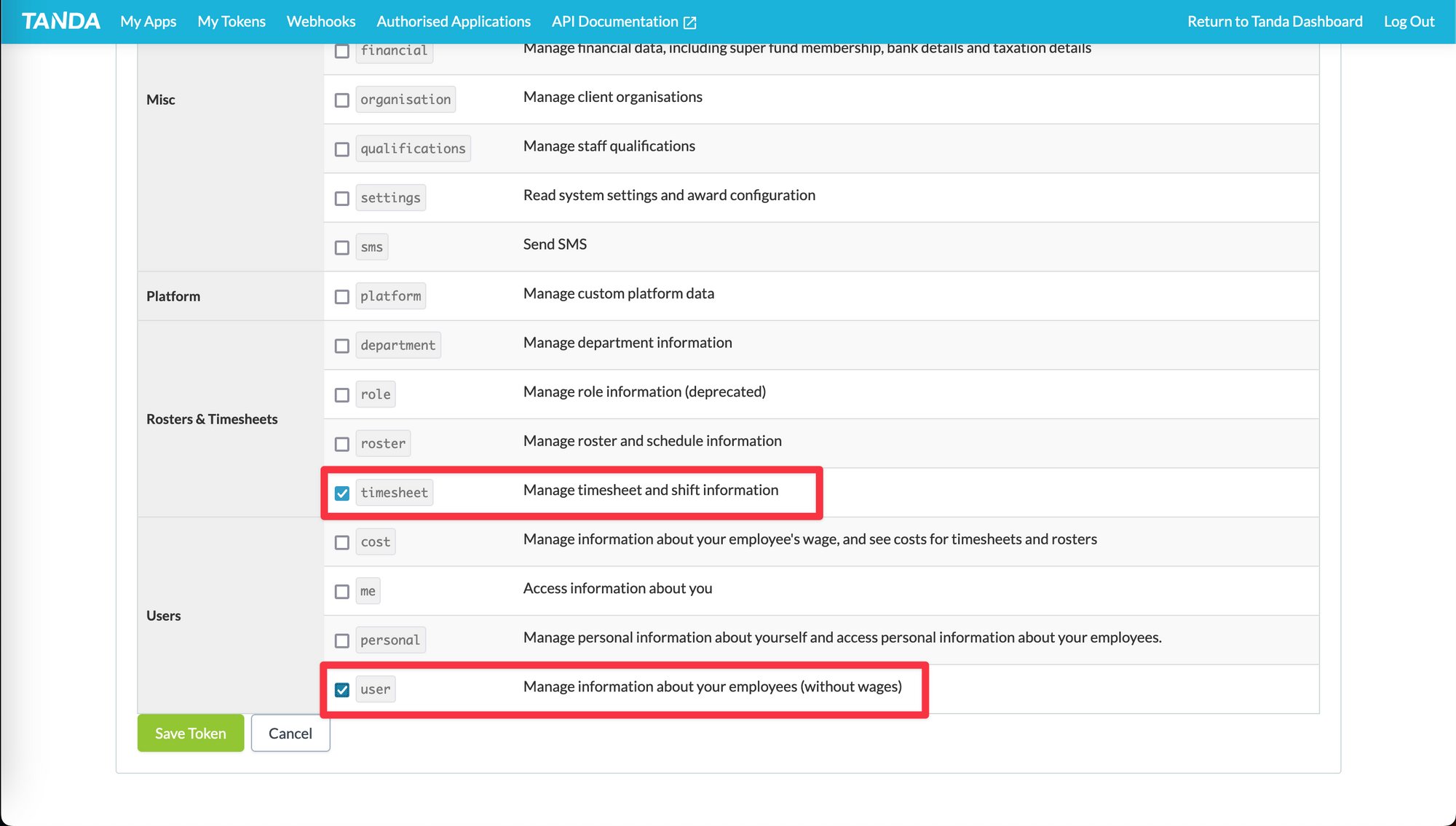Image resolution: width=1456 pixels, height=826 pixels.
Task: Enable the cost scope checkbox
Action: click(x=342, y=542)
